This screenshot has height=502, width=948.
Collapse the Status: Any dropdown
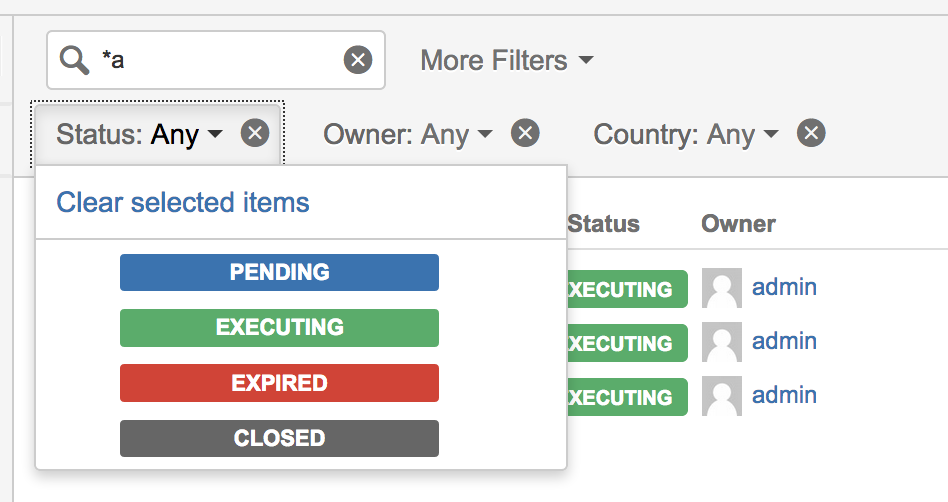point(140,134)
